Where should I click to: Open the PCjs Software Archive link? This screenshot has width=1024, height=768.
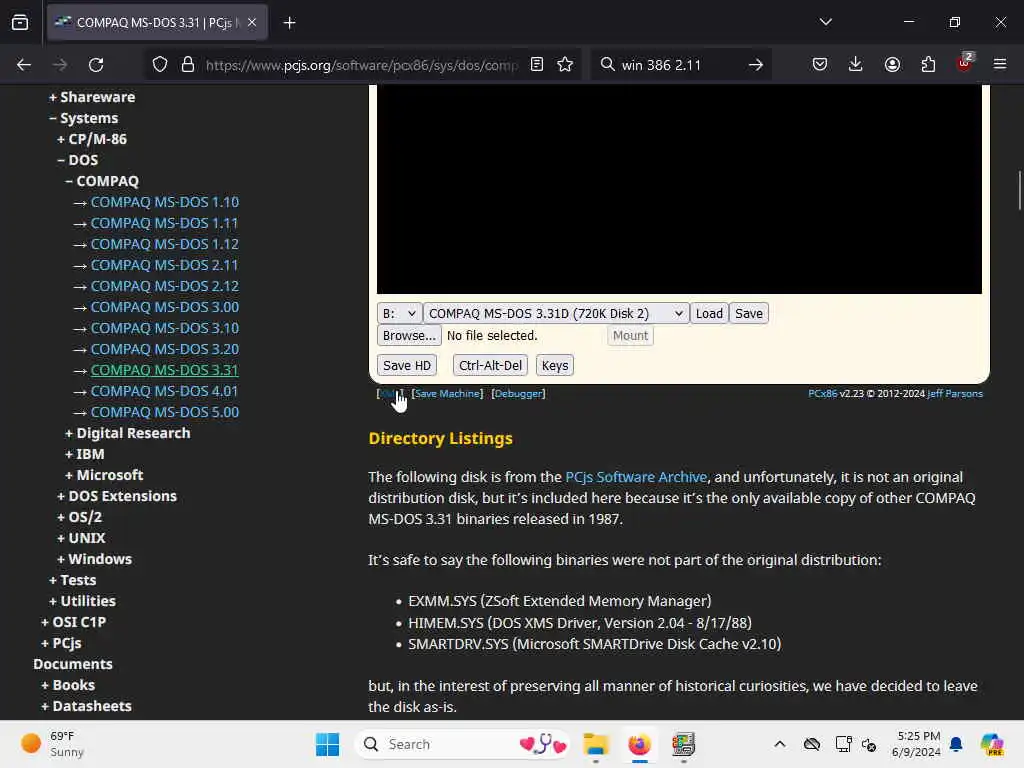635,477
